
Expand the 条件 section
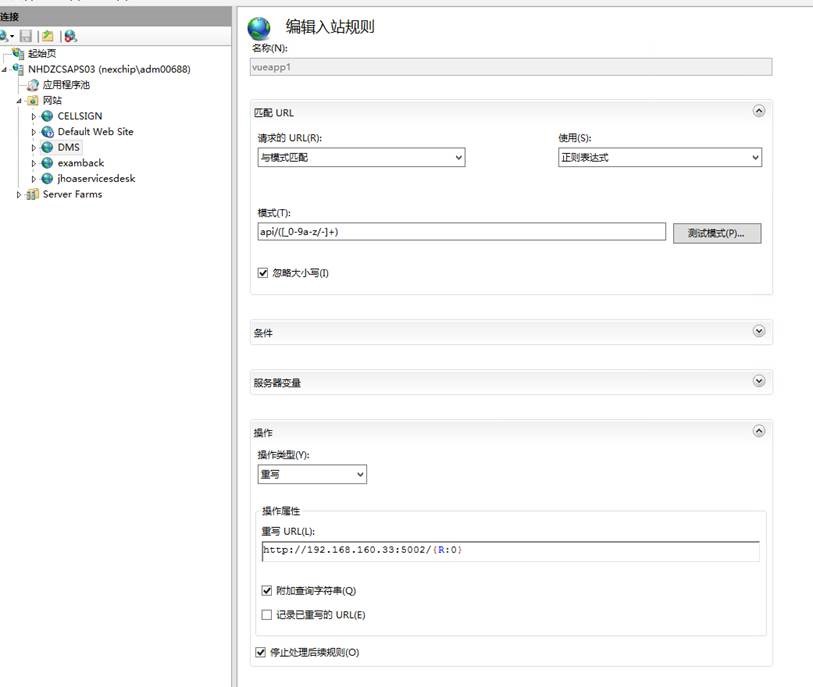[x=759, y=331]
